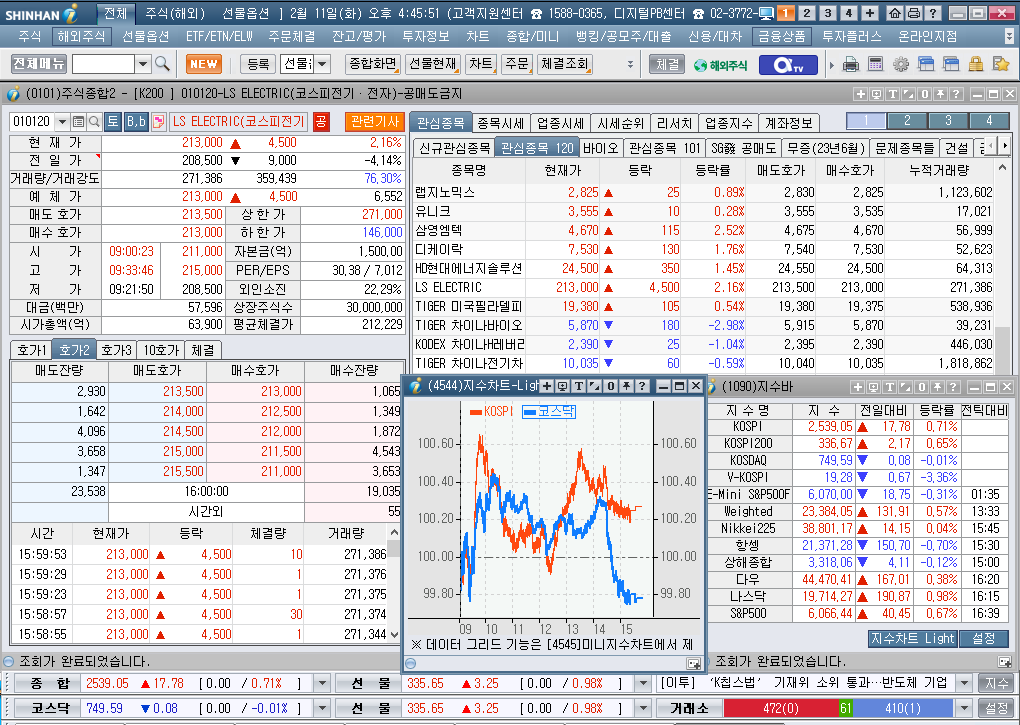This screenshot has height=725, width=1020.
Task: Click the magnifier search icon next to menu box
Action: (x=162, y=64)
